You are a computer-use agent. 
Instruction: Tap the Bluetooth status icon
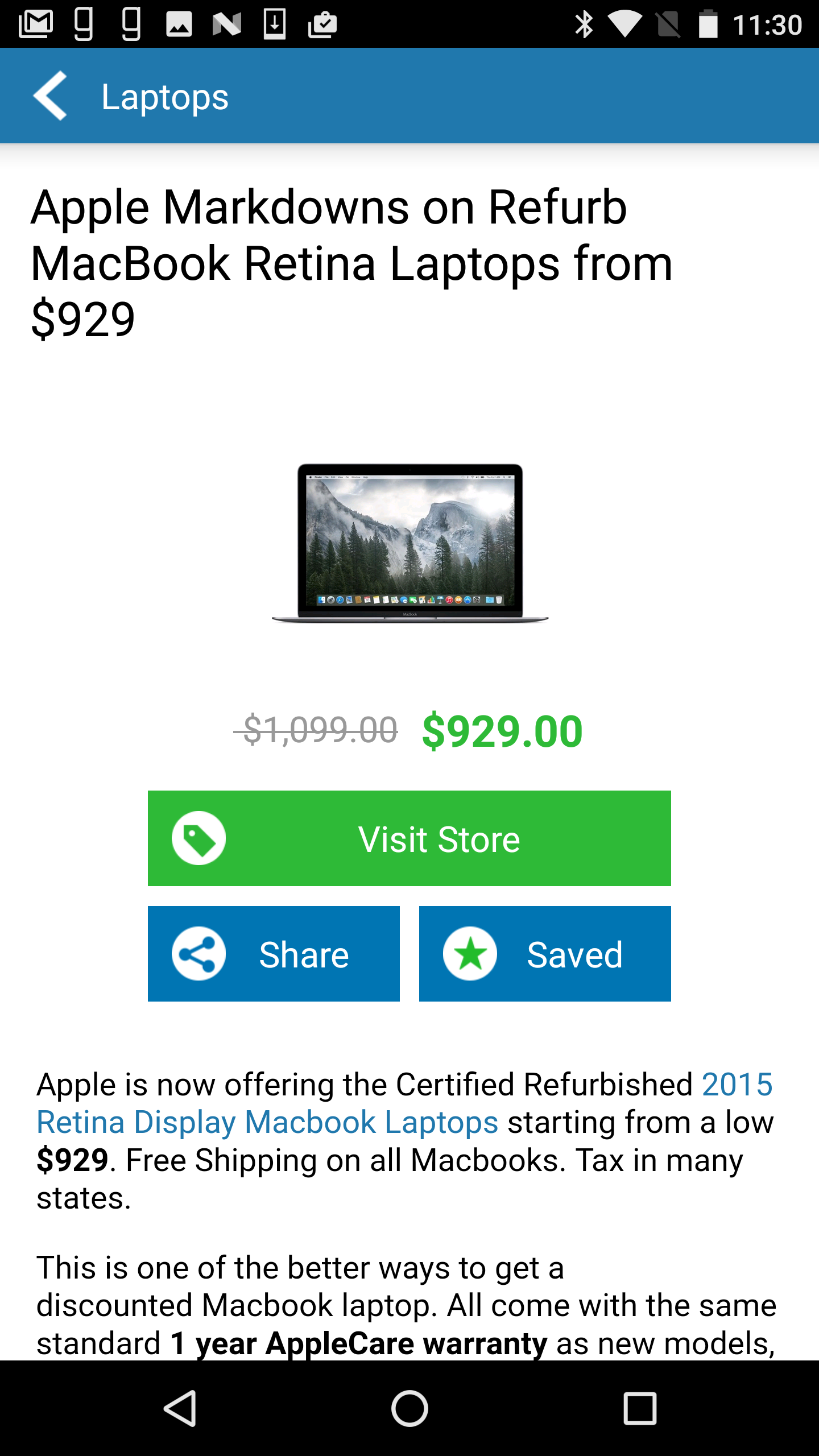(x=584, y=25)
